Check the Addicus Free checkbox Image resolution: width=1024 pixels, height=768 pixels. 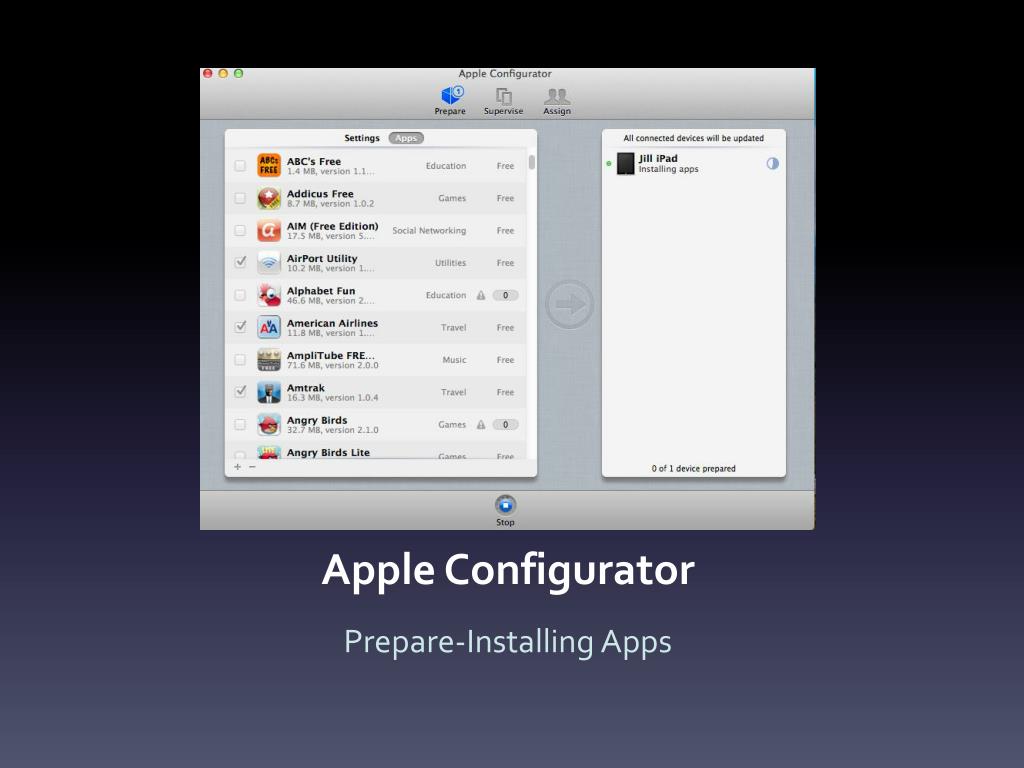pos(240,198)
